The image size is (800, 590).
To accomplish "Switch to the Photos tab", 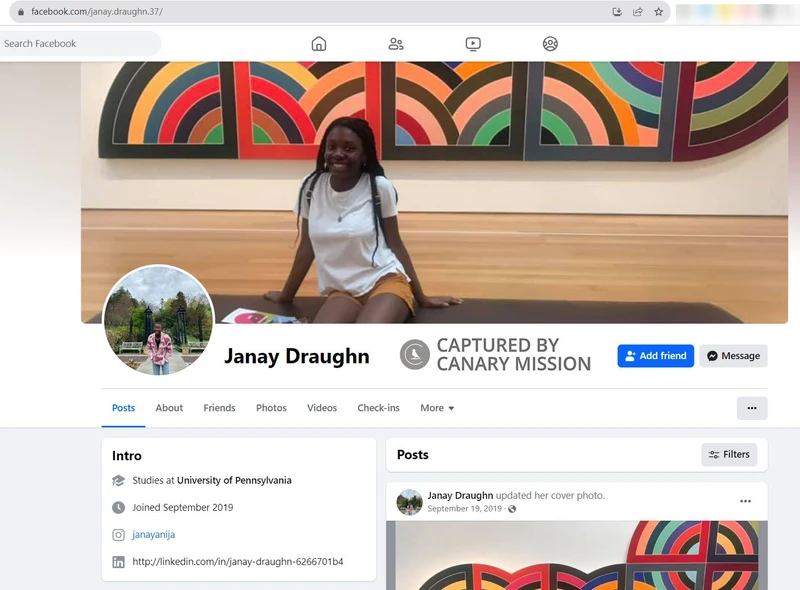I will [271, 408].
